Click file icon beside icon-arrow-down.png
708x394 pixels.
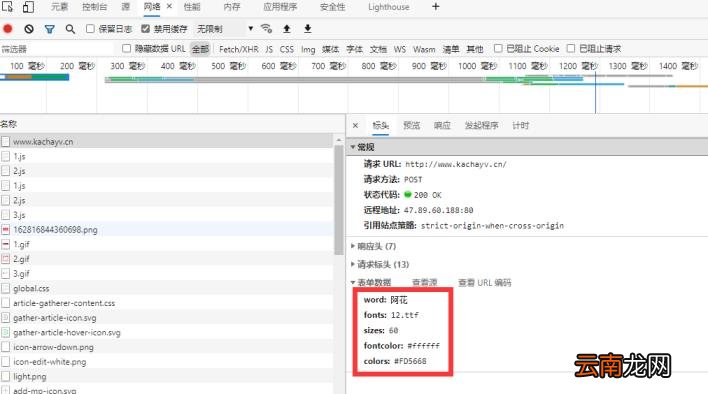coord(5,347)
